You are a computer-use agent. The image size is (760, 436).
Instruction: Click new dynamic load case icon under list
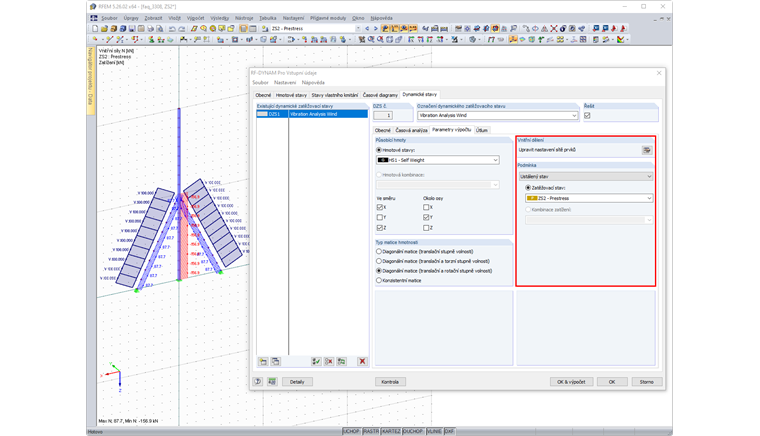263,361
